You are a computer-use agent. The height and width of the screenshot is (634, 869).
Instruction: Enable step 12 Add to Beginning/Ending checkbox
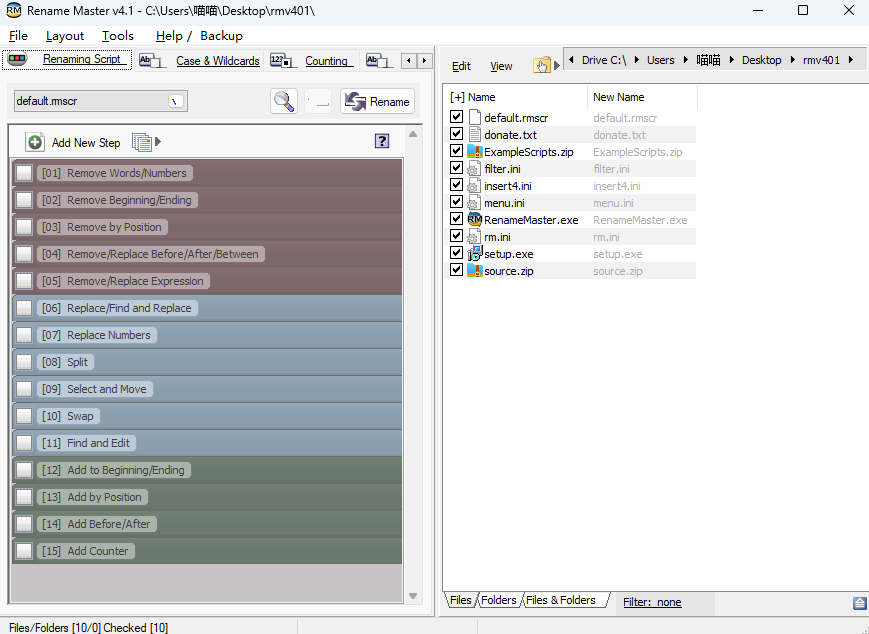point(24,470)
